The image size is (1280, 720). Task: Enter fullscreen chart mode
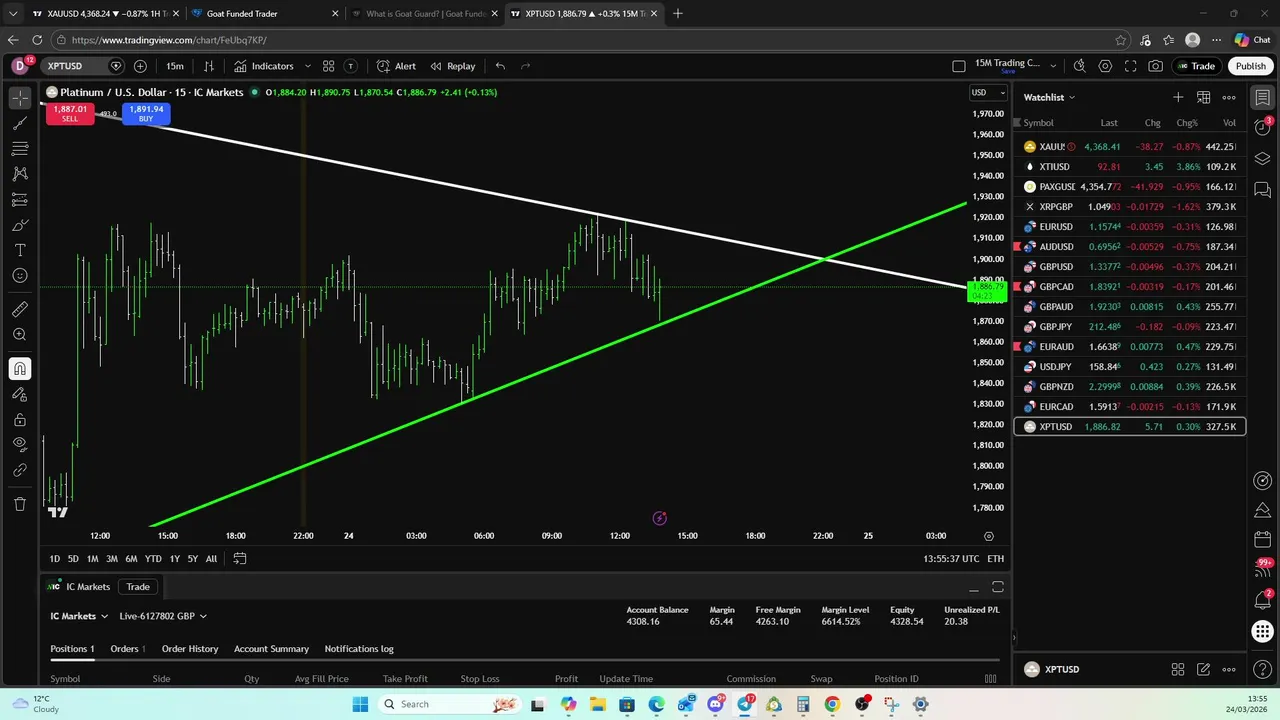[1130, 66]
